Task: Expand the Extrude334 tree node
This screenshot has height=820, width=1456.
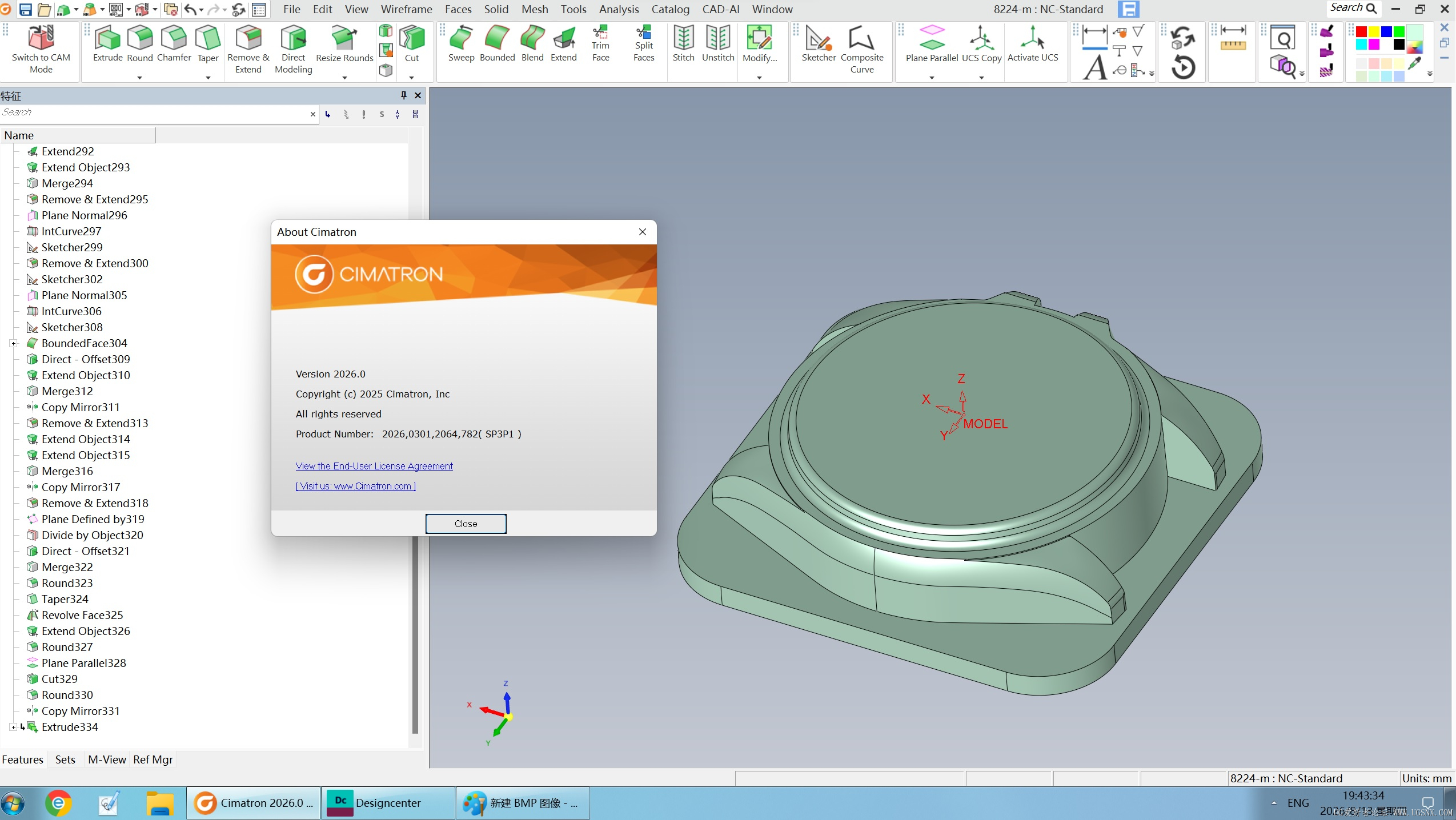Action: coord(13,727)
